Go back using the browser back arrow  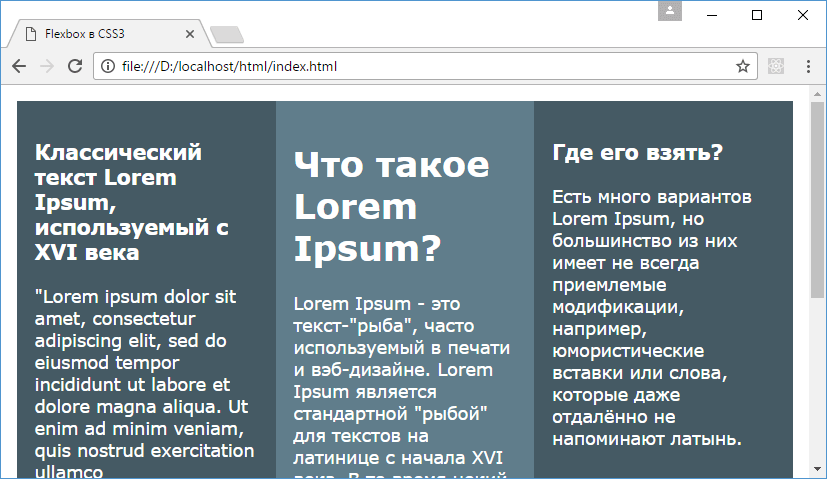pyautogui.click(x=18, y=67)
